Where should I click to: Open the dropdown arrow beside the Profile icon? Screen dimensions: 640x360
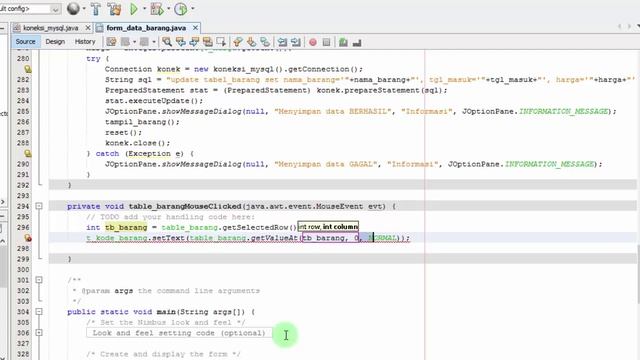[192, 9]
